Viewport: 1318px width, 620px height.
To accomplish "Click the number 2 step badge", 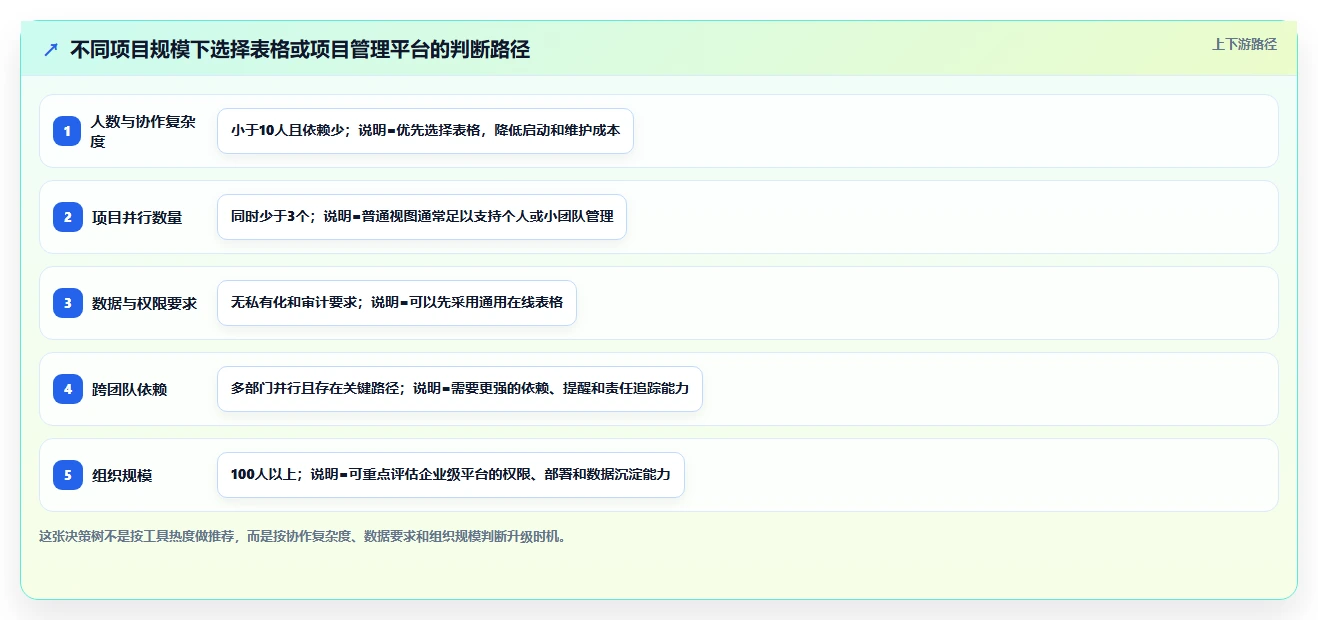I will click(x=68, y=217).
